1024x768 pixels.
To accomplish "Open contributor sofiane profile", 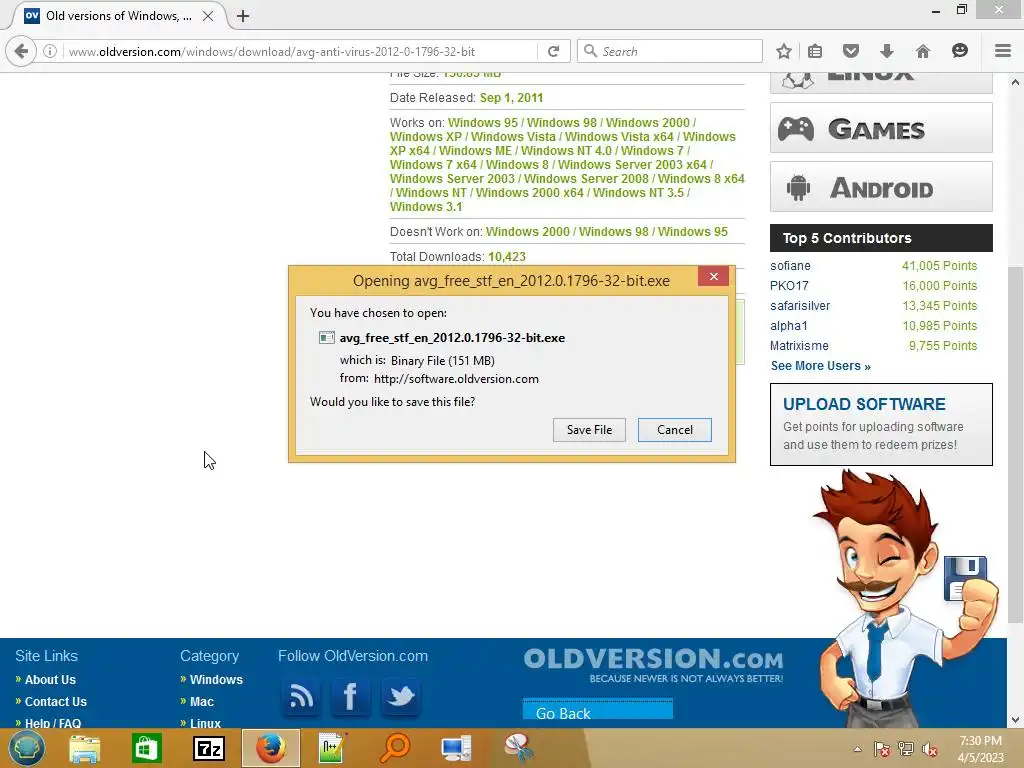I will [x=790, y=266].
